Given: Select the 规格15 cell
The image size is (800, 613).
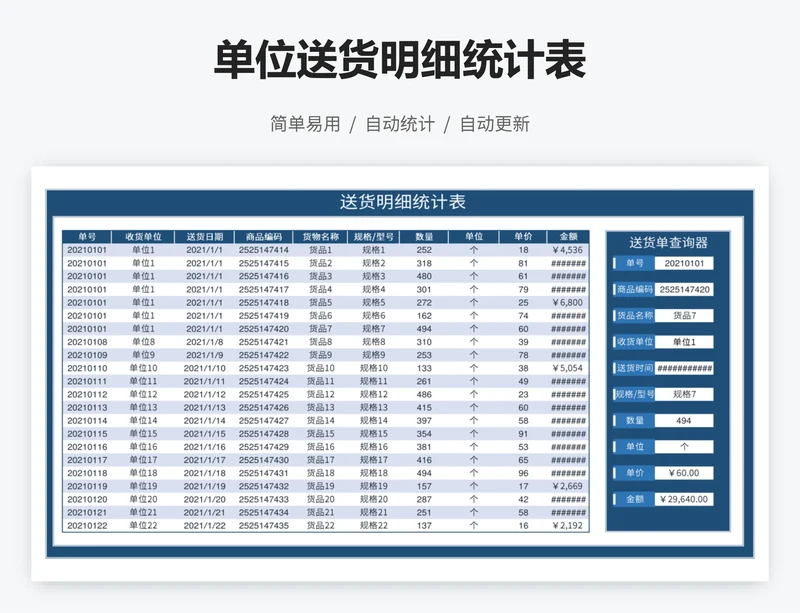Looking at the screenshot, I should pyautogui.click(x=373, y=434).
